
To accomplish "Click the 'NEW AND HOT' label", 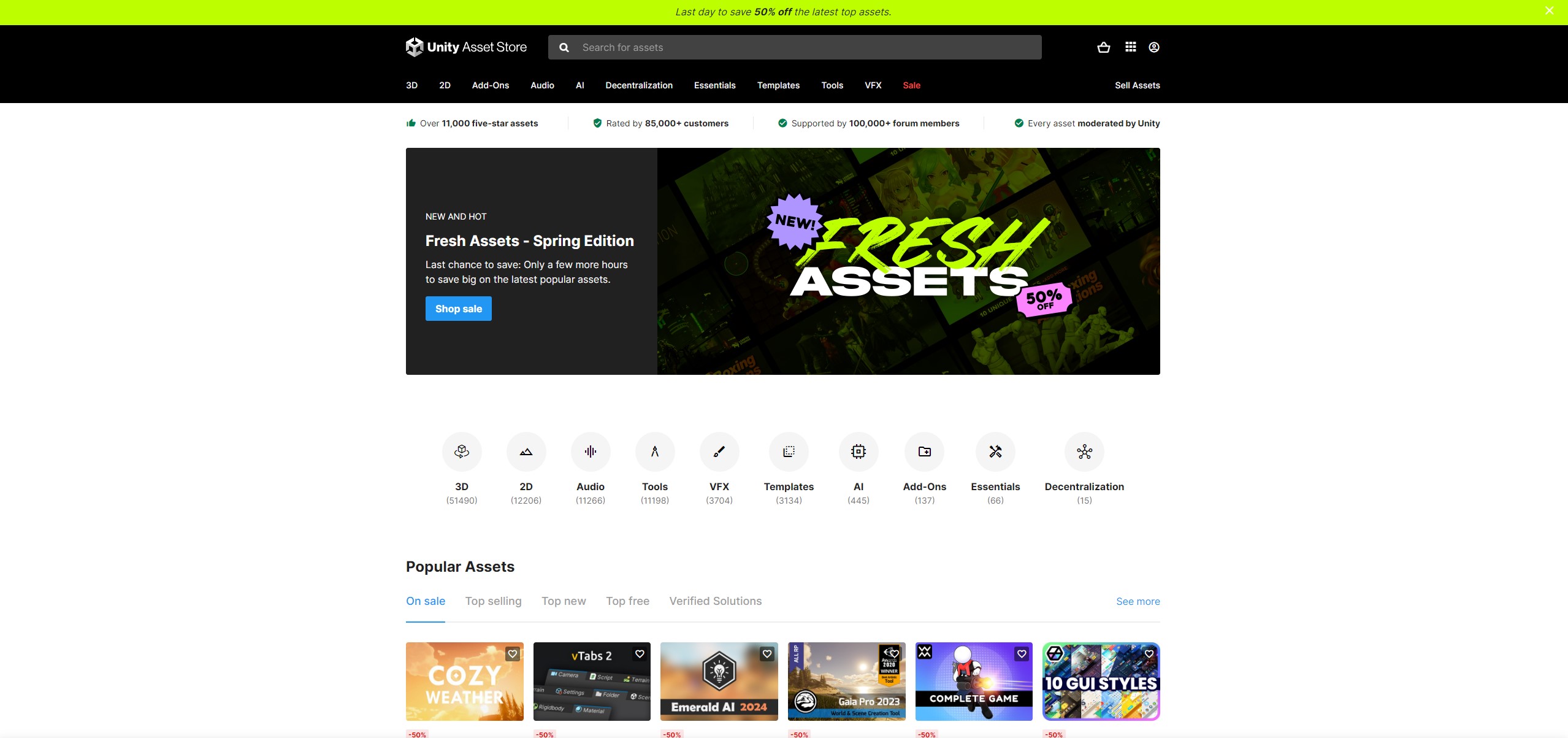I will tap(456, 217).
